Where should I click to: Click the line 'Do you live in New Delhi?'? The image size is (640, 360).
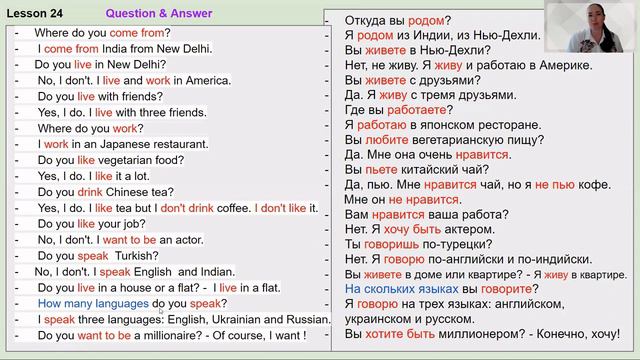(100, 64)
